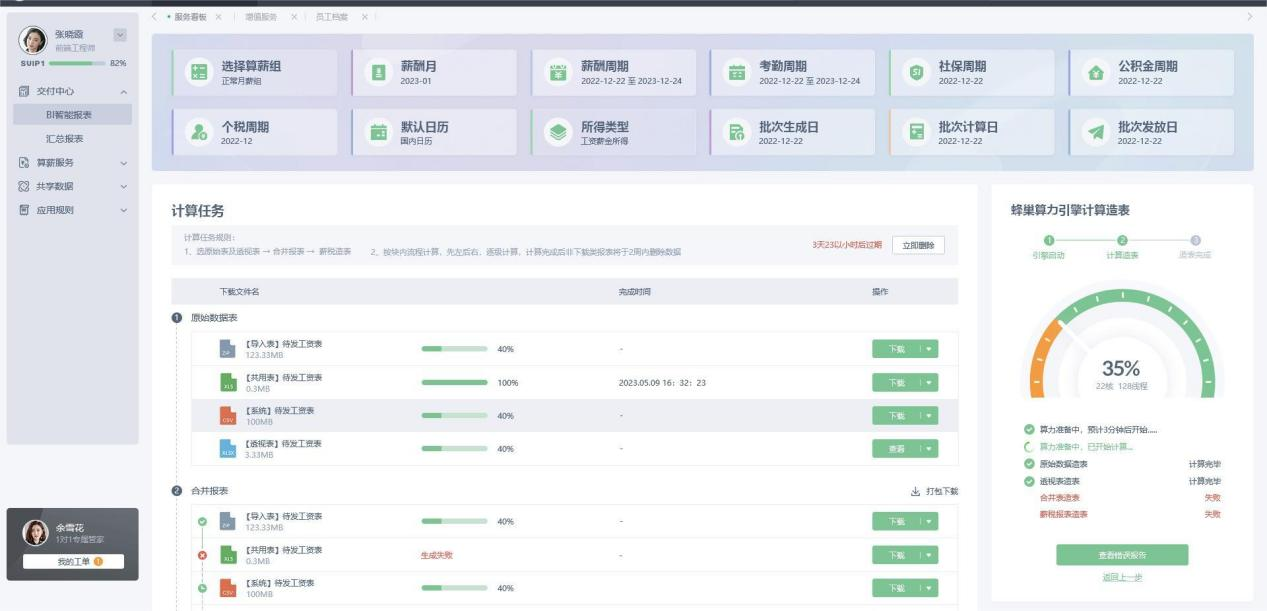Viewport: 1267px width, 611px height.
Task: Switch to the 员工档案 tab
Action: (332, 17)
